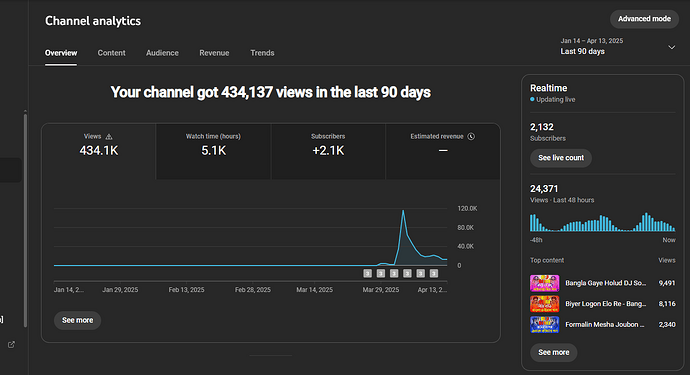Open the Revenue tab
Viewport: 690px width, 375px height.
point(214,53)
